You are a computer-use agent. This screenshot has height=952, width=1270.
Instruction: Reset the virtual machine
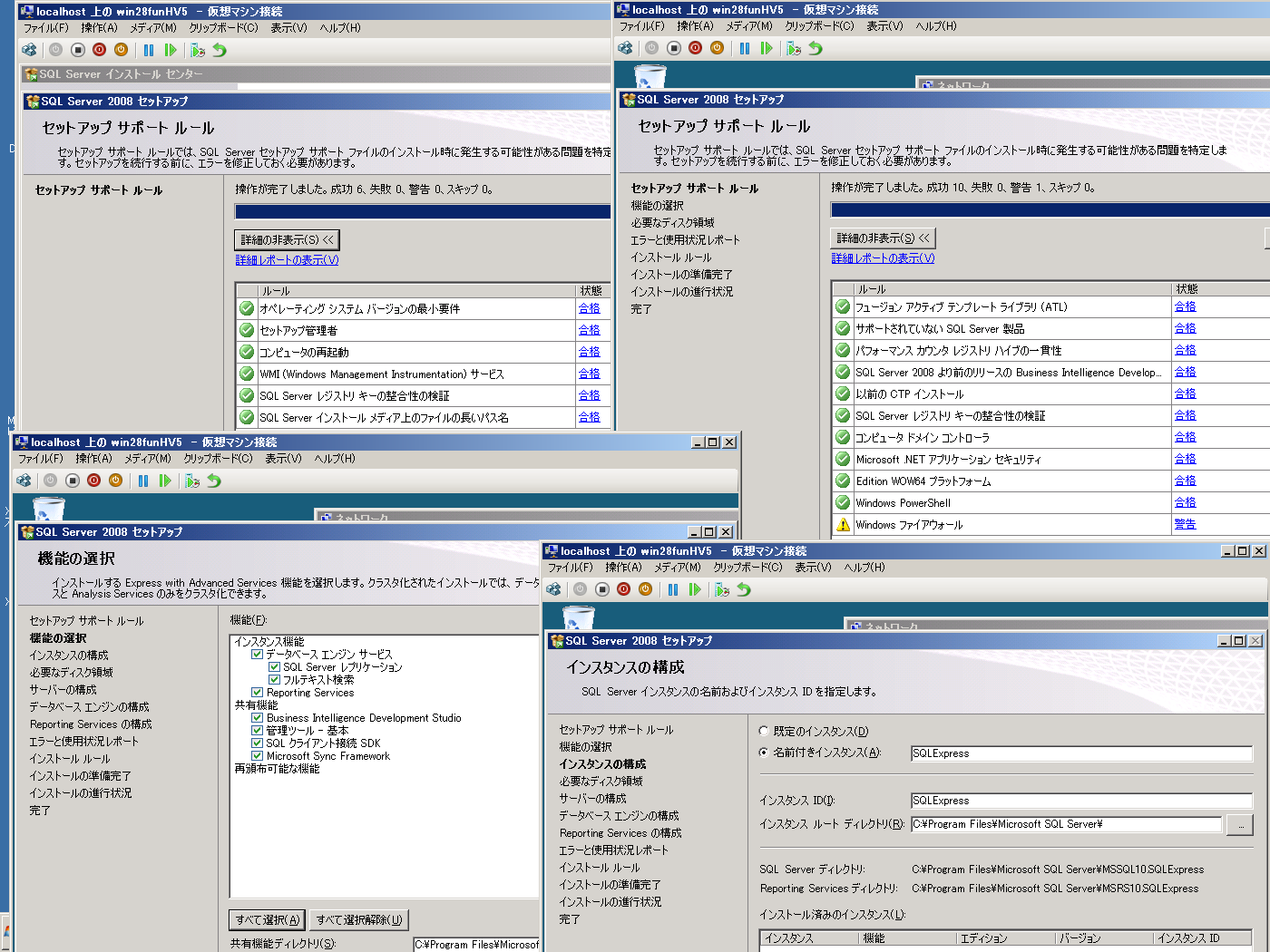point(171,50)
